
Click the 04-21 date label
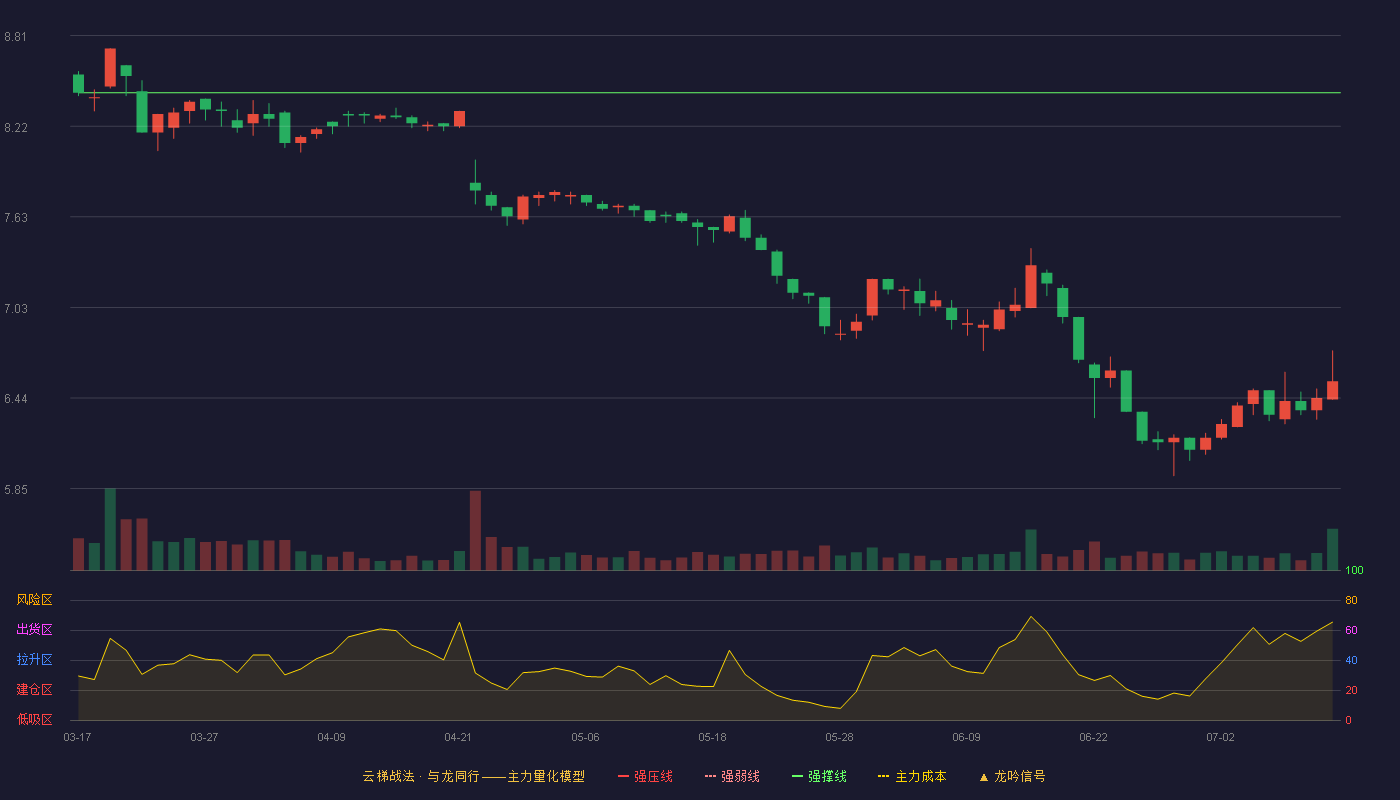pos(458,737)
